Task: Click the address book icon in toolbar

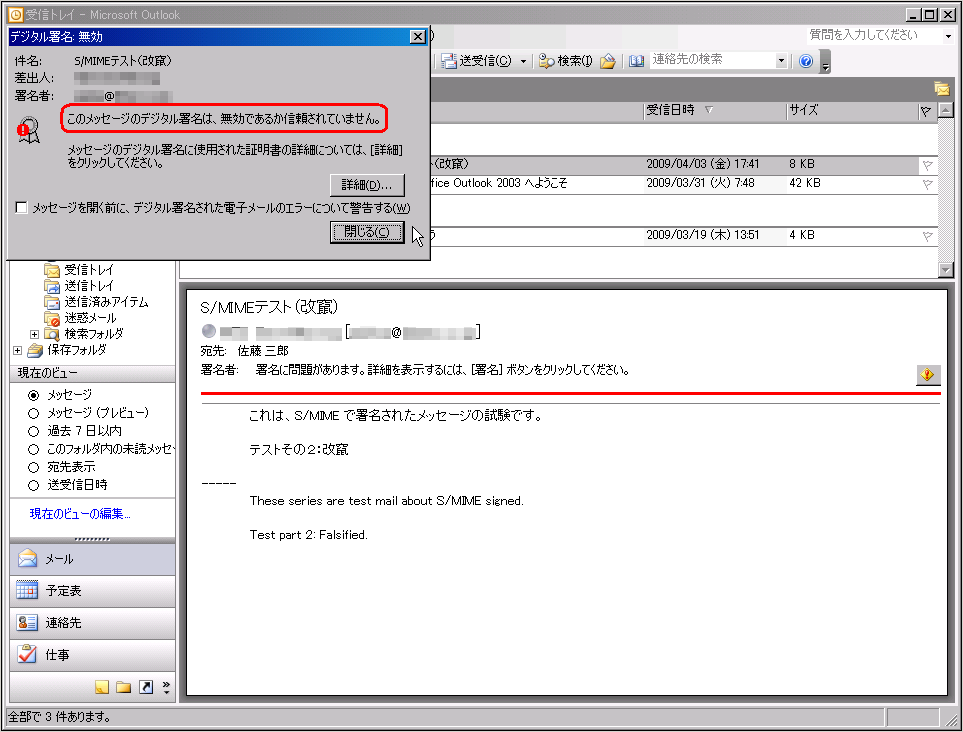Action: [x=636, y=61]
